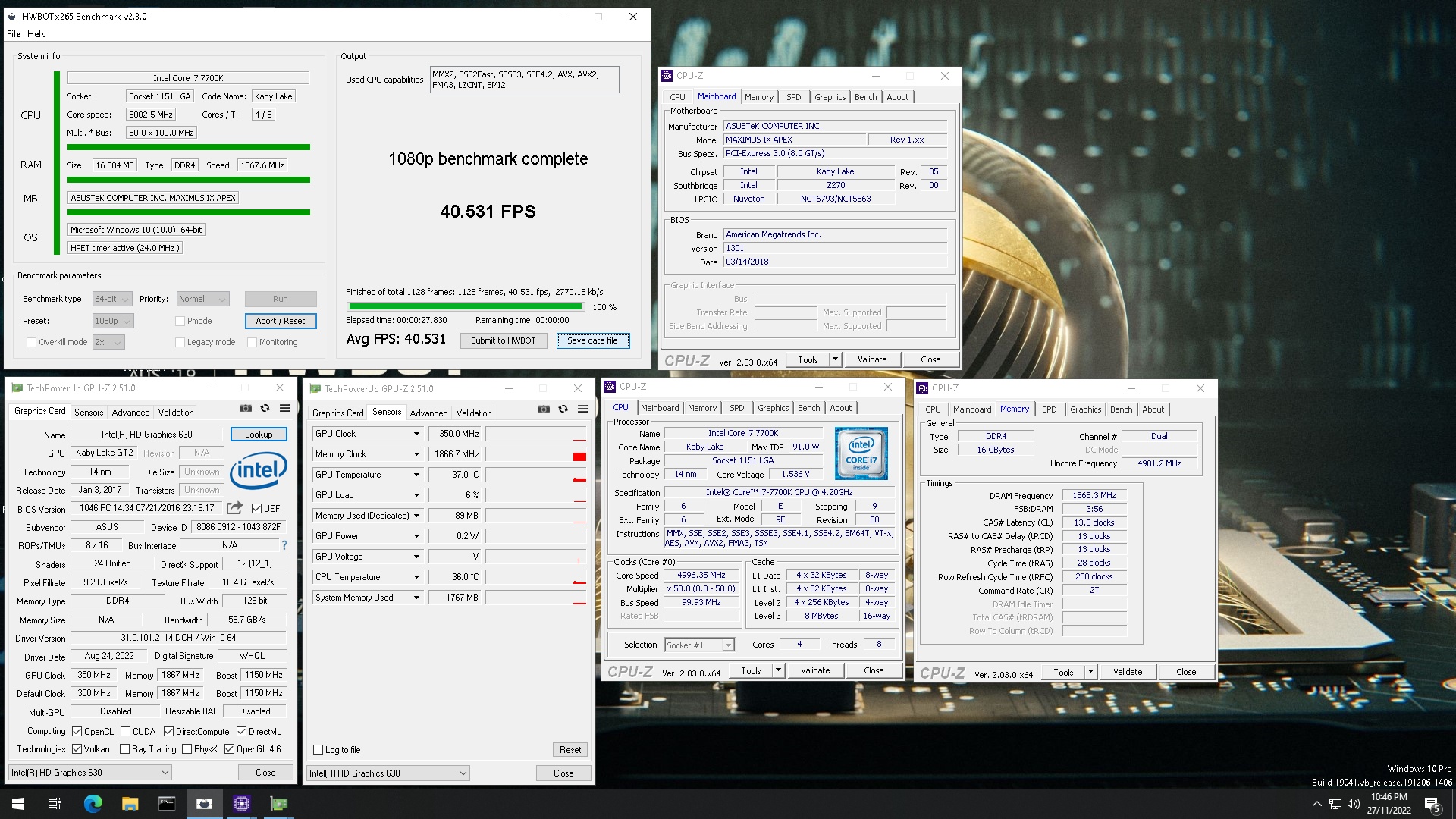
Task: Open GPU Temperature sensor dropdown
Action: 416,475
